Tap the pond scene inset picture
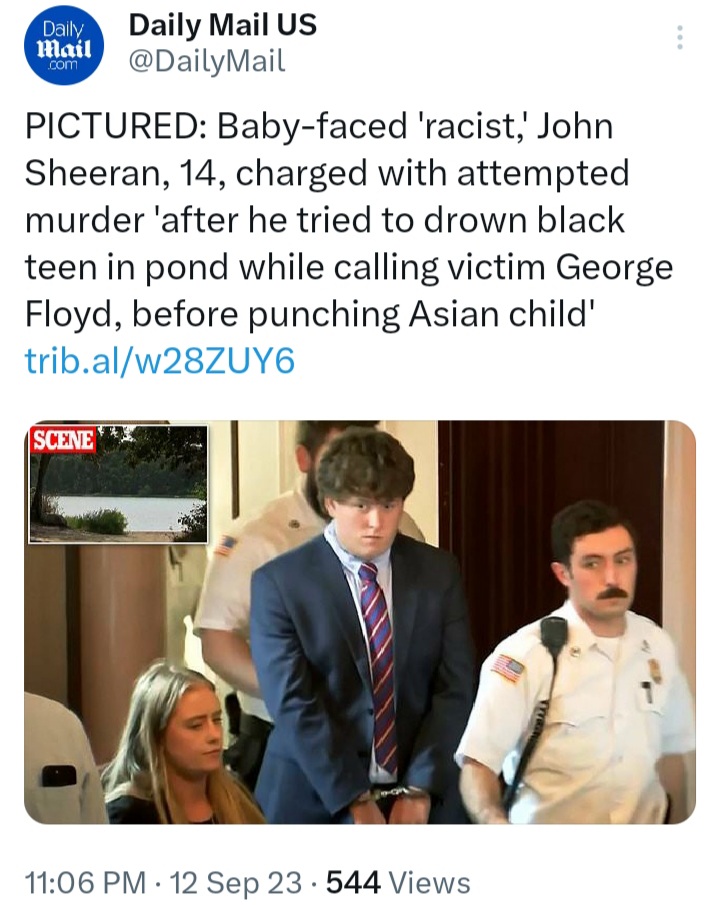 click(118, 485)
